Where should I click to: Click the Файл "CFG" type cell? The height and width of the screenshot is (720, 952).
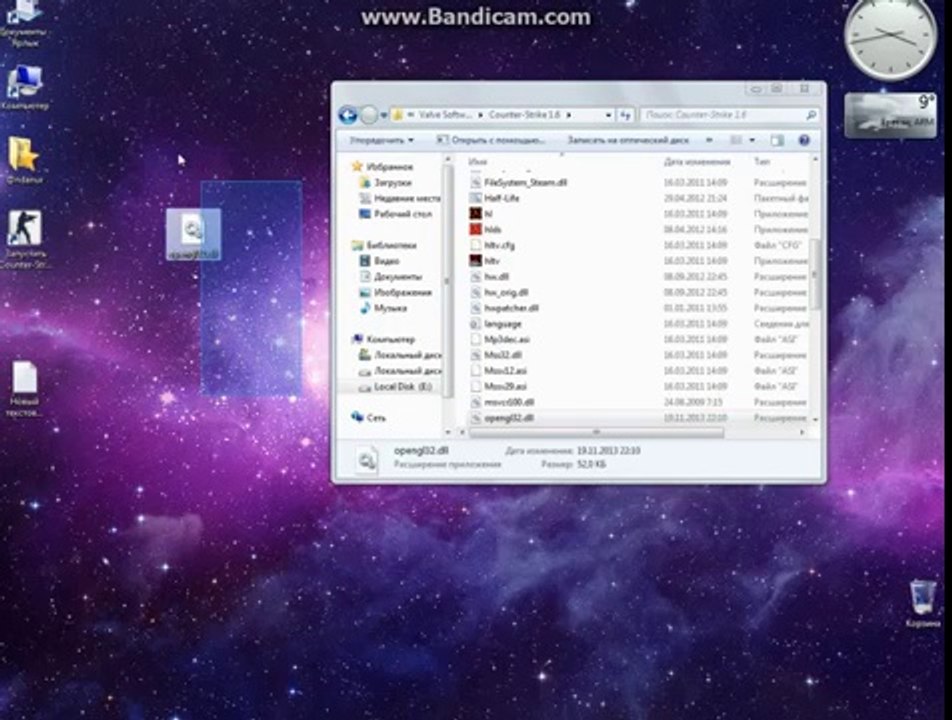click(777, 245)
